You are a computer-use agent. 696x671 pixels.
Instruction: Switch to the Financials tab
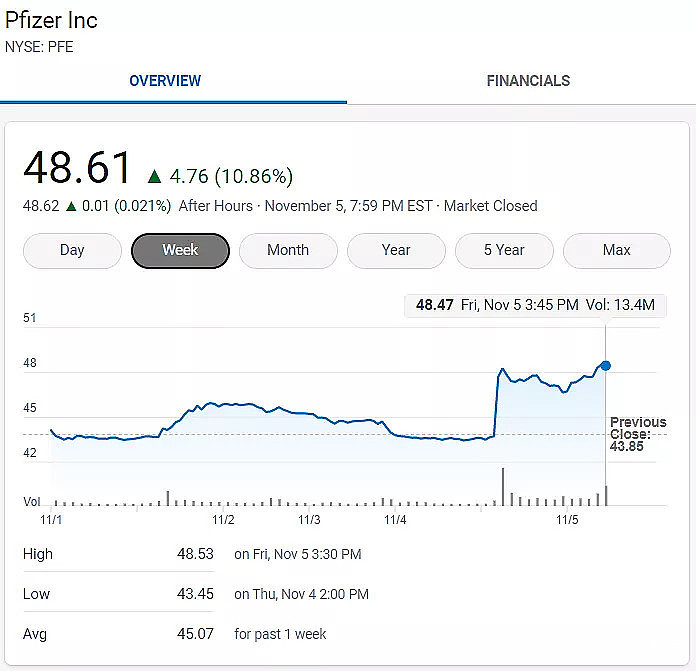528,81
